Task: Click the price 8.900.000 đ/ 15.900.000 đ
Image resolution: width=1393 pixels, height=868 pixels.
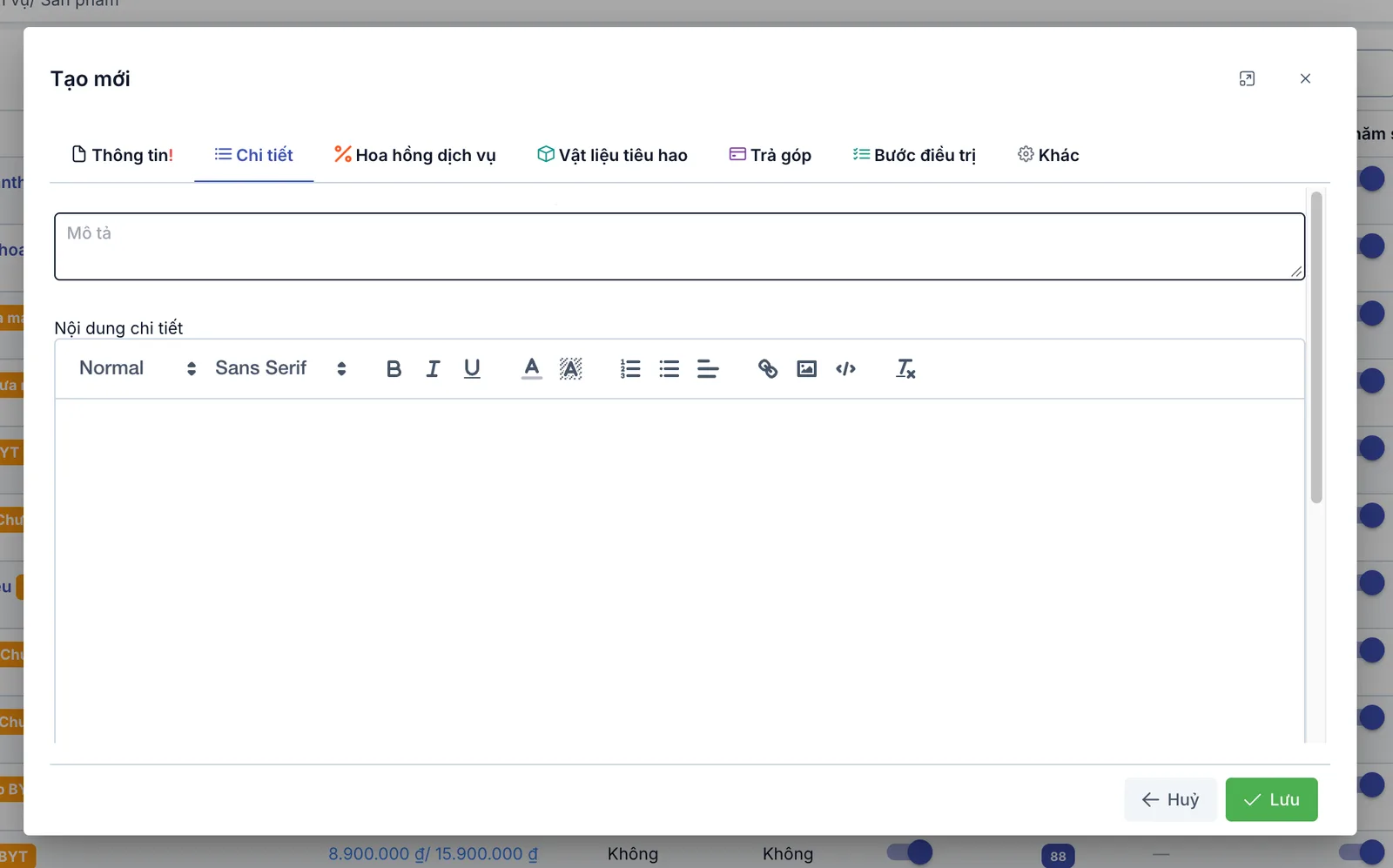Action: pyautogui.click(x=433, y=854)
